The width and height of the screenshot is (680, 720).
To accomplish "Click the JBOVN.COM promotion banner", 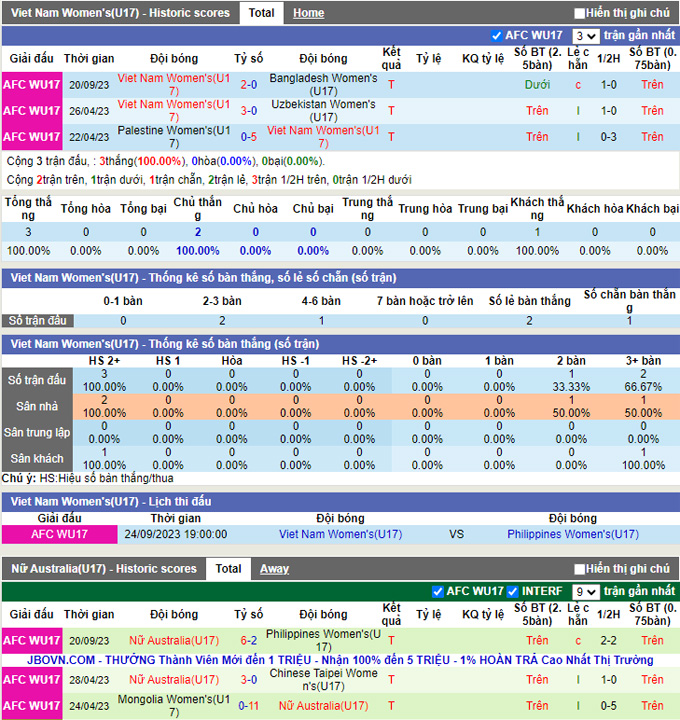I will pyautogui.click(x=340, y=660).
